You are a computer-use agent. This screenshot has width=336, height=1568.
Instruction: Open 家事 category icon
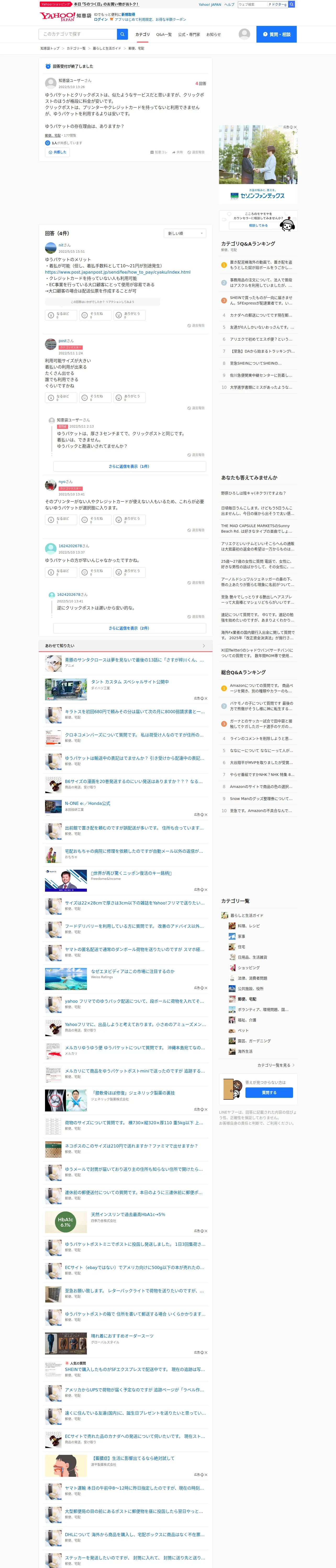coord(232,936)
